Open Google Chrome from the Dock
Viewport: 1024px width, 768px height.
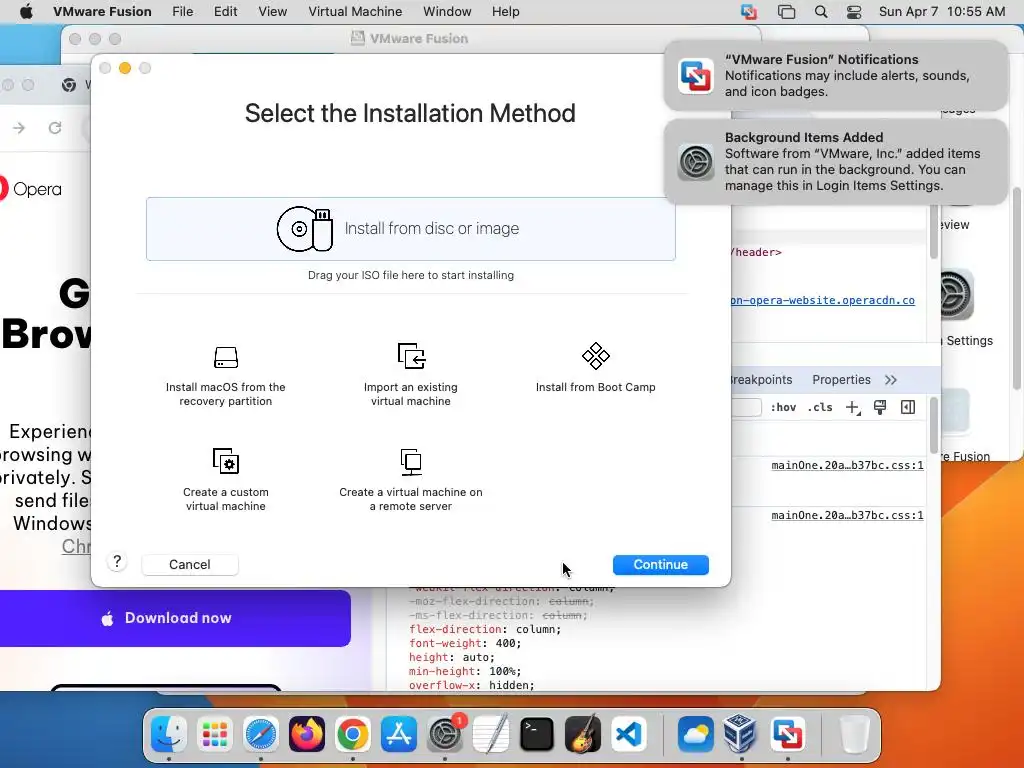pos(353,734)
